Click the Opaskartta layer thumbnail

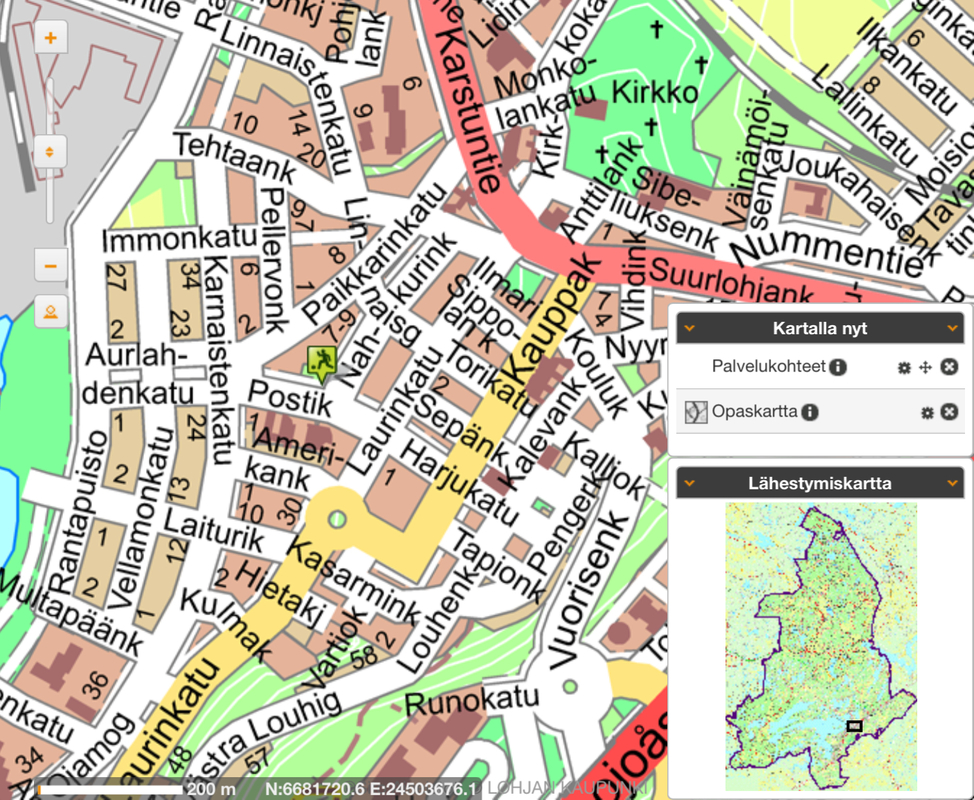click(x=697, y=412)
